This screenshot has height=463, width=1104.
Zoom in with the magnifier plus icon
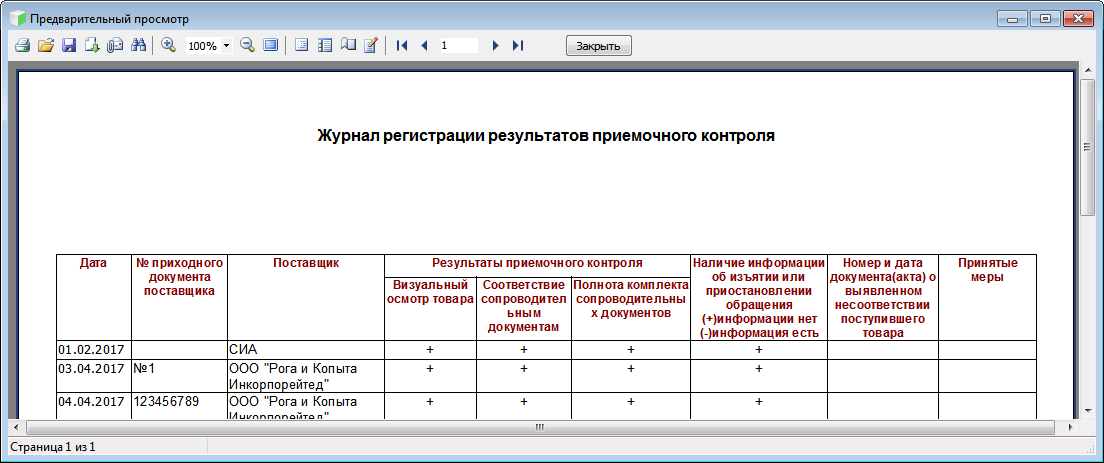[x=168, y=45]
